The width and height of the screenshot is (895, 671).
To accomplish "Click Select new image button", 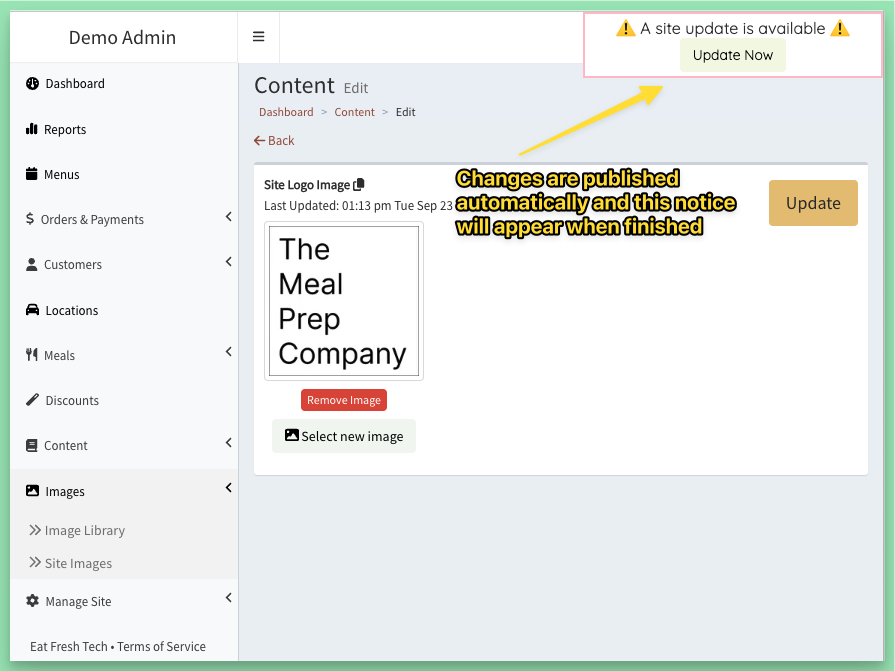I will (x=344, y=436).
